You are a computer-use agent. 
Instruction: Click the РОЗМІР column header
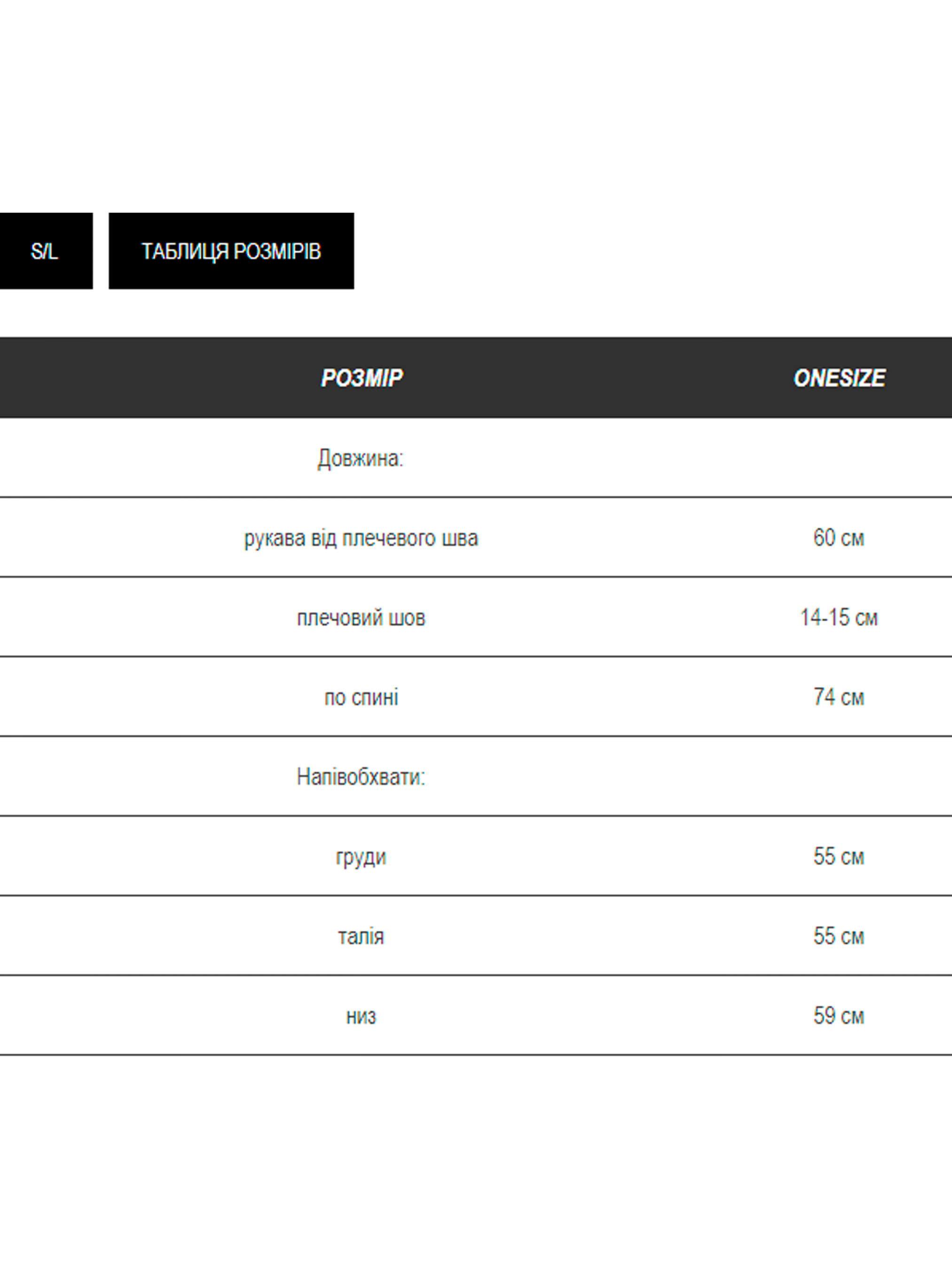pos(362,378)
